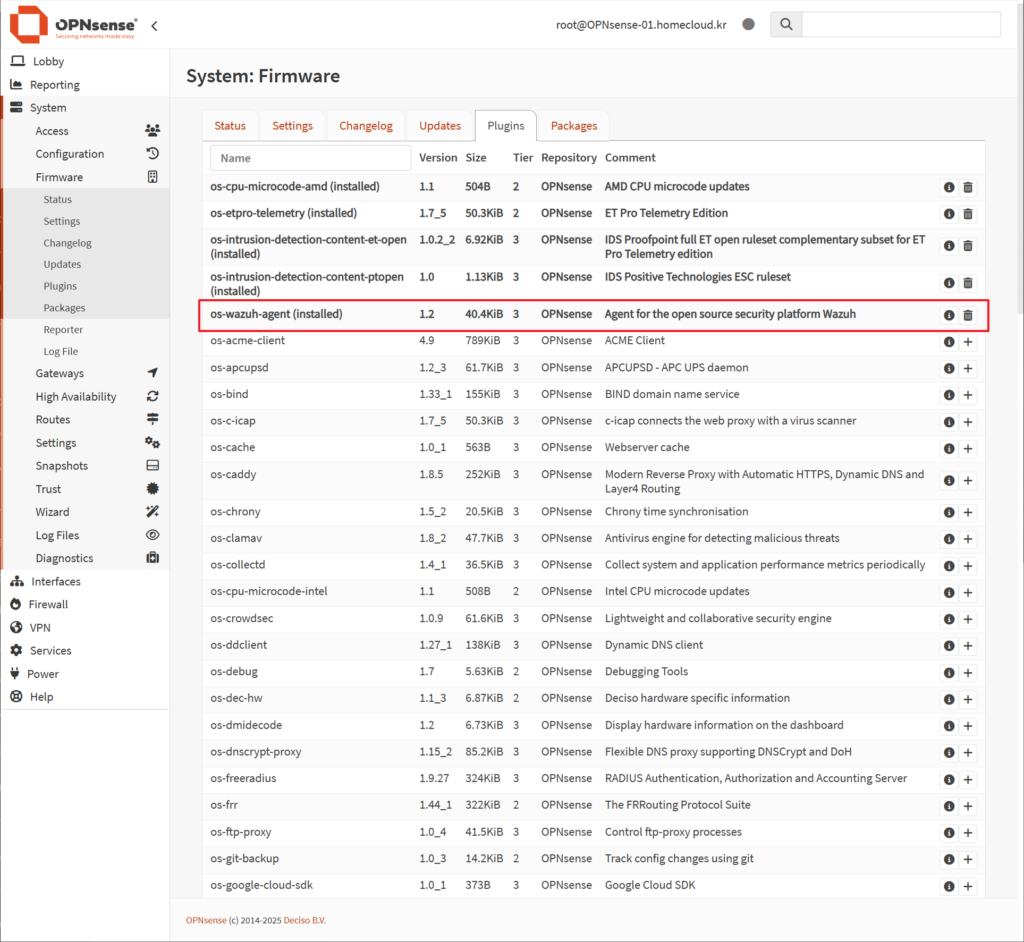This screenshot has width=1024, height=942.
Task: Switch to the Packages tab
Action: click(x=573, y=126)
